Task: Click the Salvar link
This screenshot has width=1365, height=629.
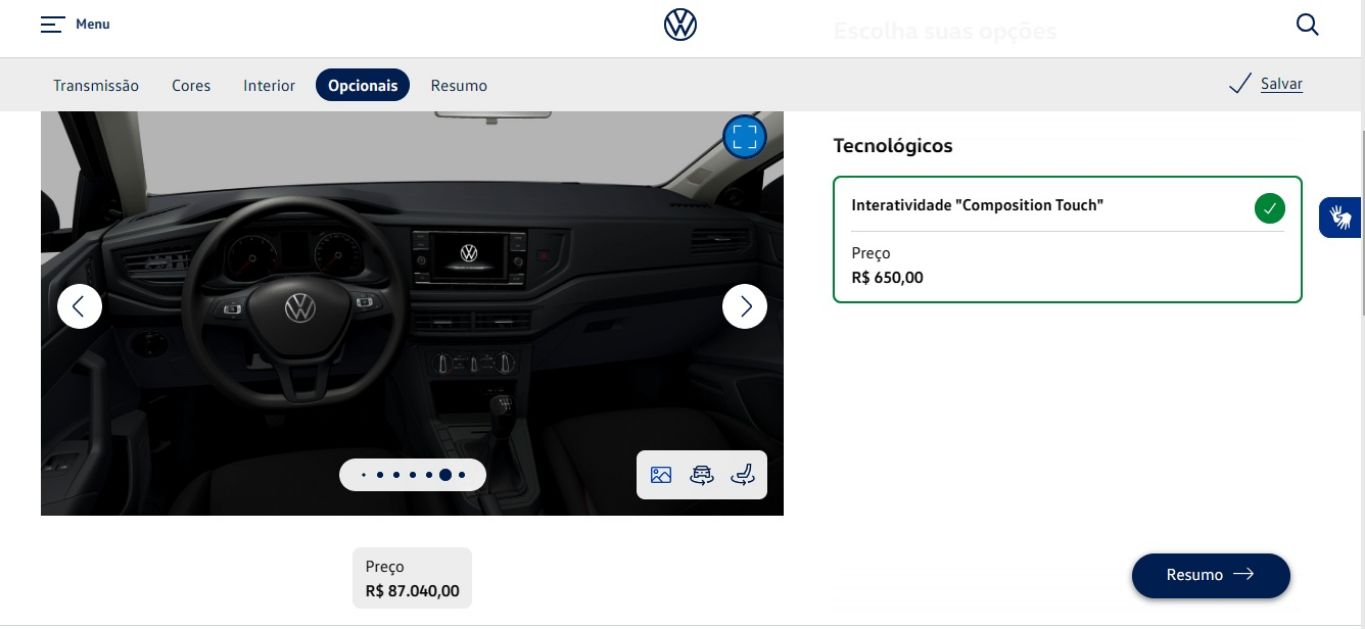Action: [1281, 84]
